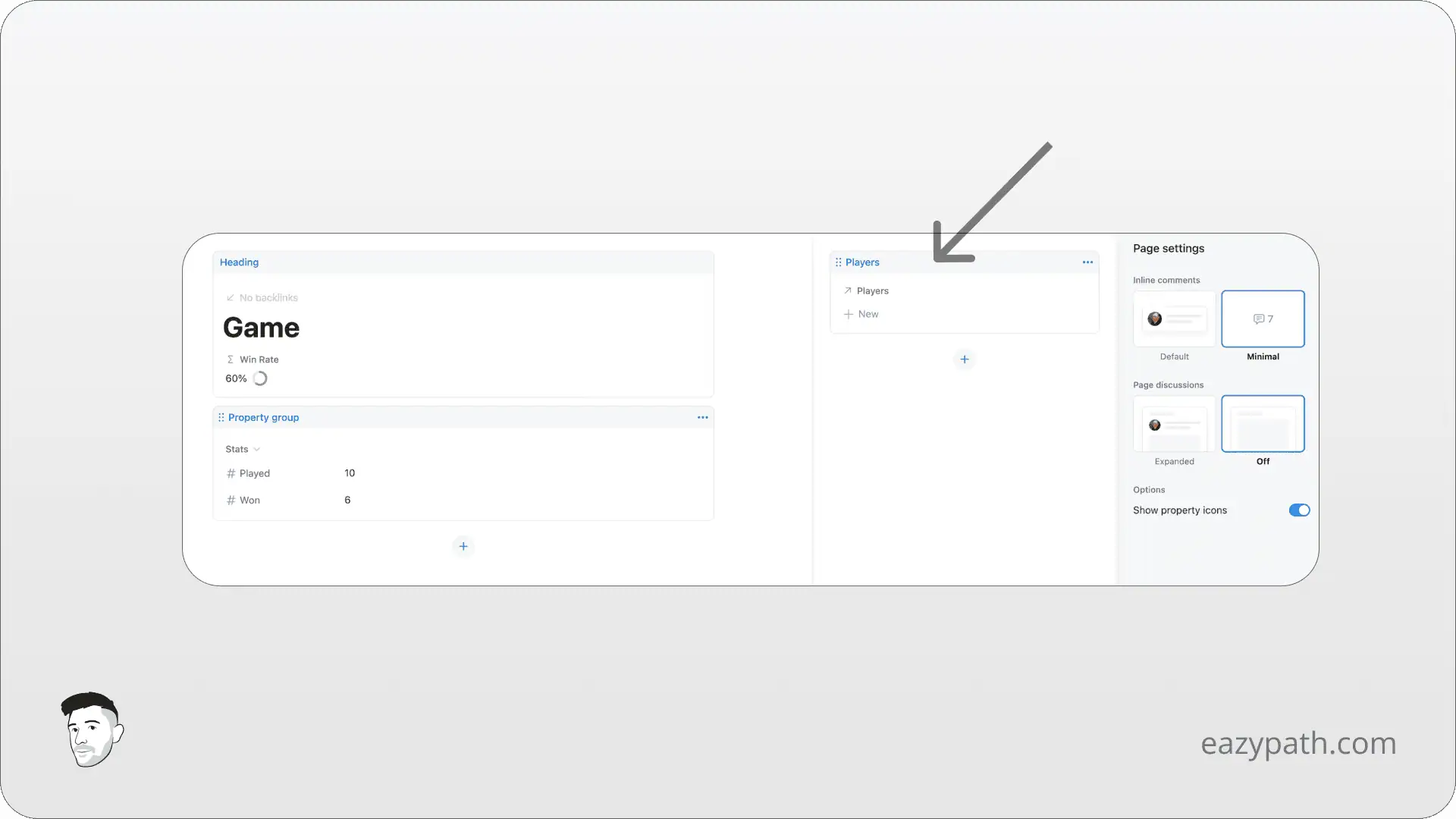Click the number icon beside Won
The height and width of the screenshot is (819, 1456).
231,500
